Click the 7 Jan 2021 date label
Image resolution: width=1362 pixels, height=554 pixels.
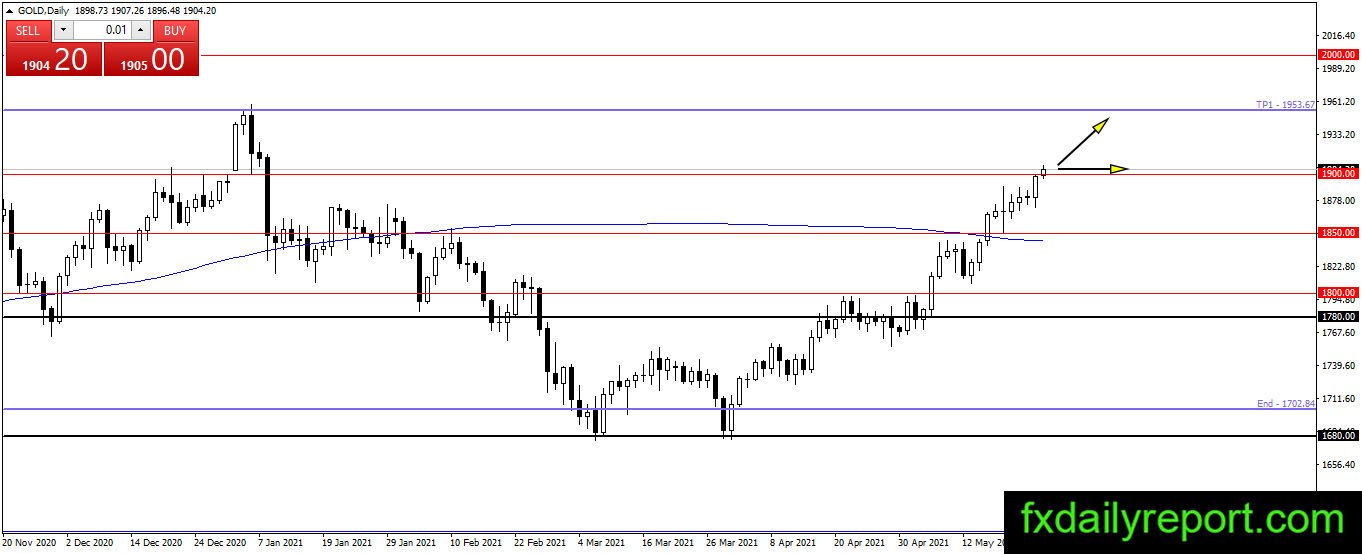281,543
